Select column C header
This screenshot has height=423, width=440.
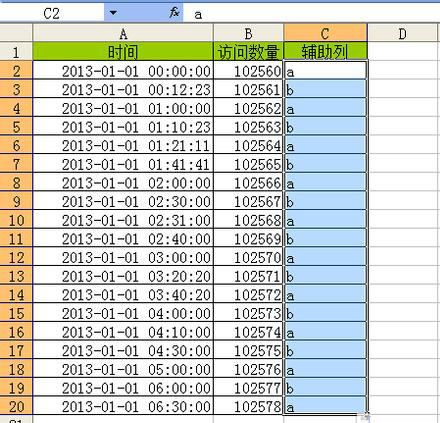325,33
